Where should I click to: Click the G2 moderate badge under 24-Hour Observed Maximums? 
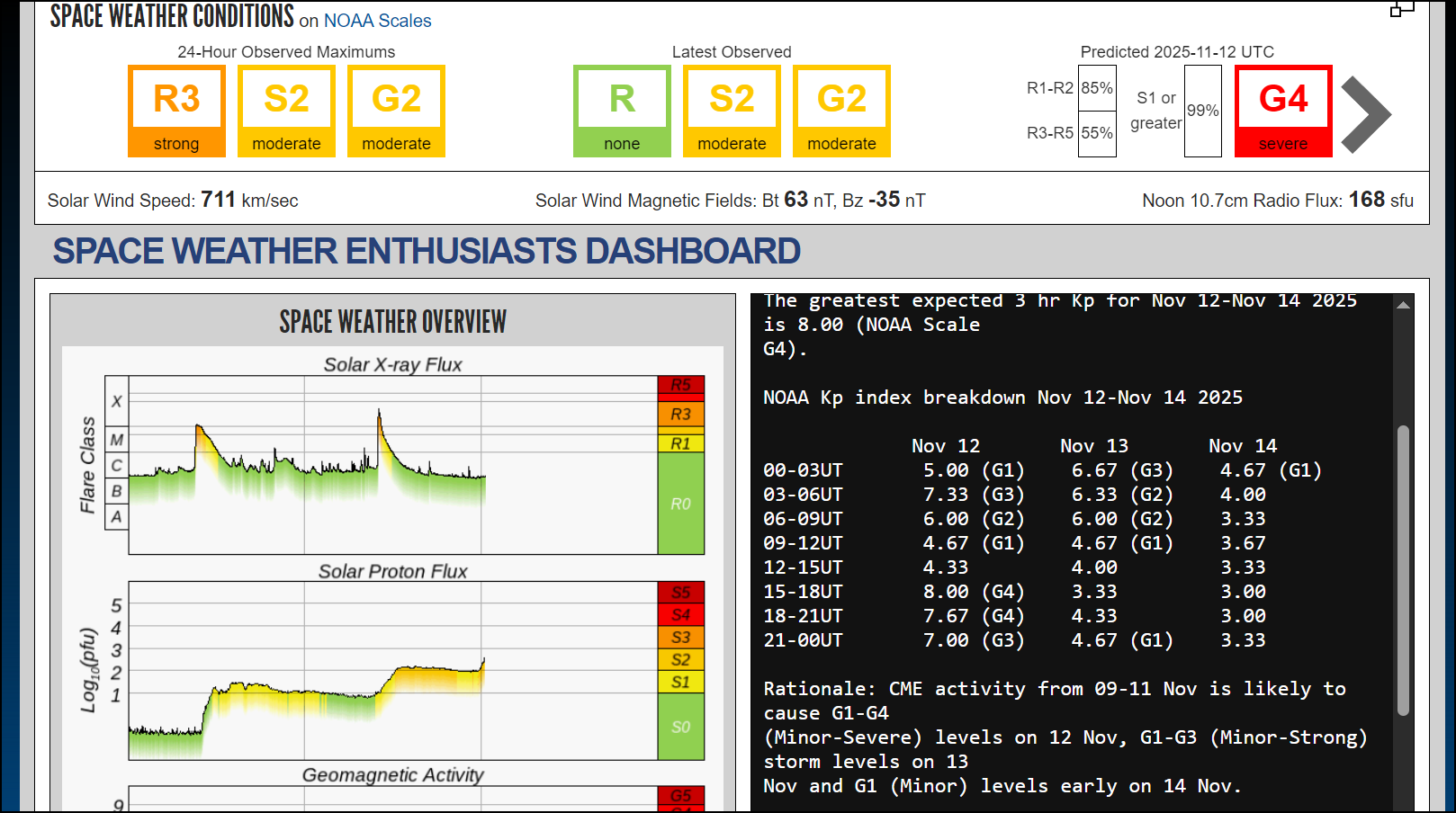396,111
